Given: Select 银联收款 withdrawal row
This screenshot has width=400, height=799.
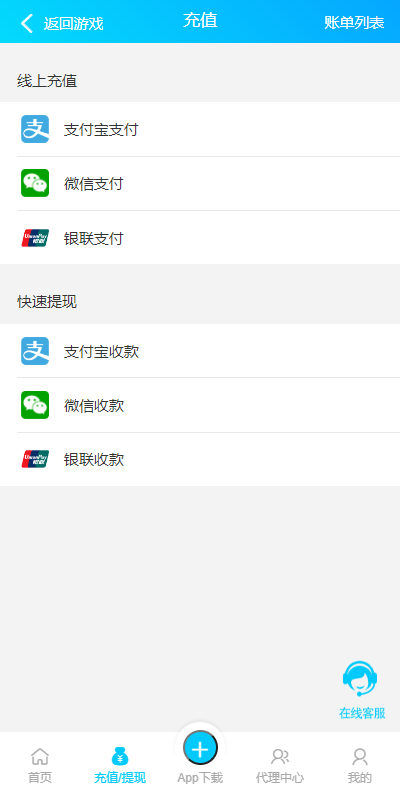Looking at the screenshot, I should [200, 460].
